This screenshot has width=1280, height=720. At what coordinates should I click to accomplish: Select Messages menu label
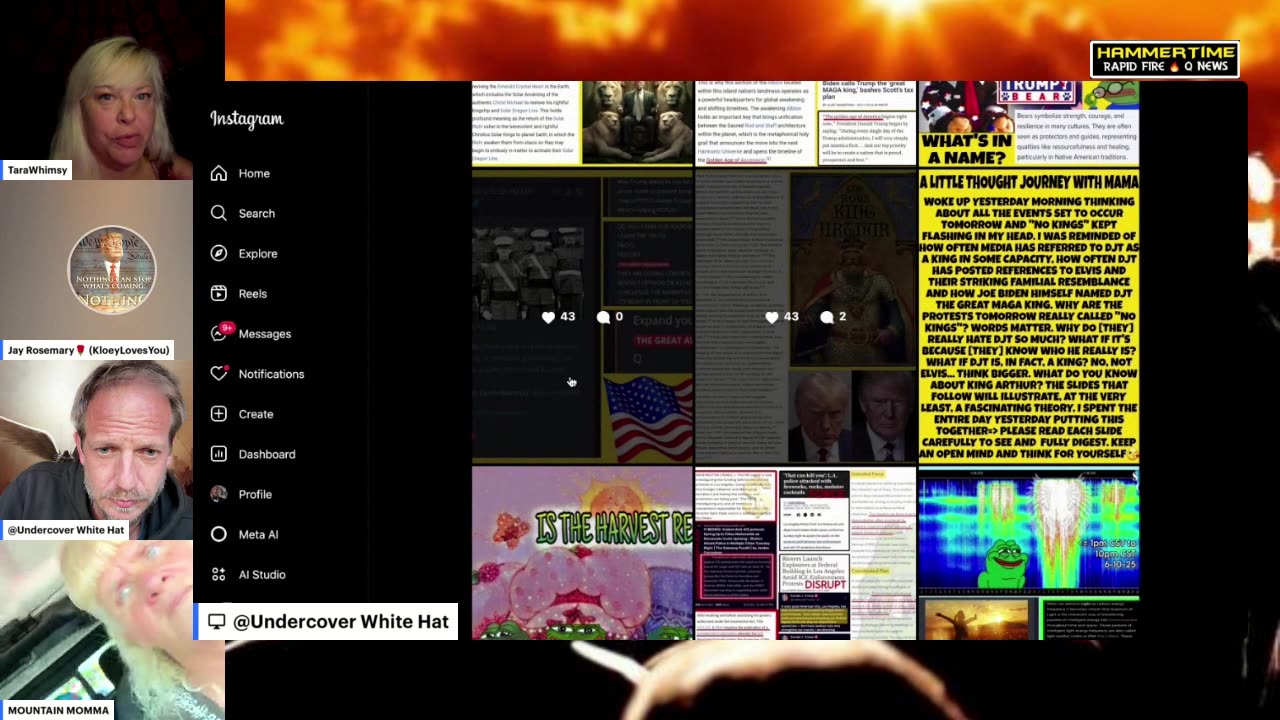(x=265, y=334)
